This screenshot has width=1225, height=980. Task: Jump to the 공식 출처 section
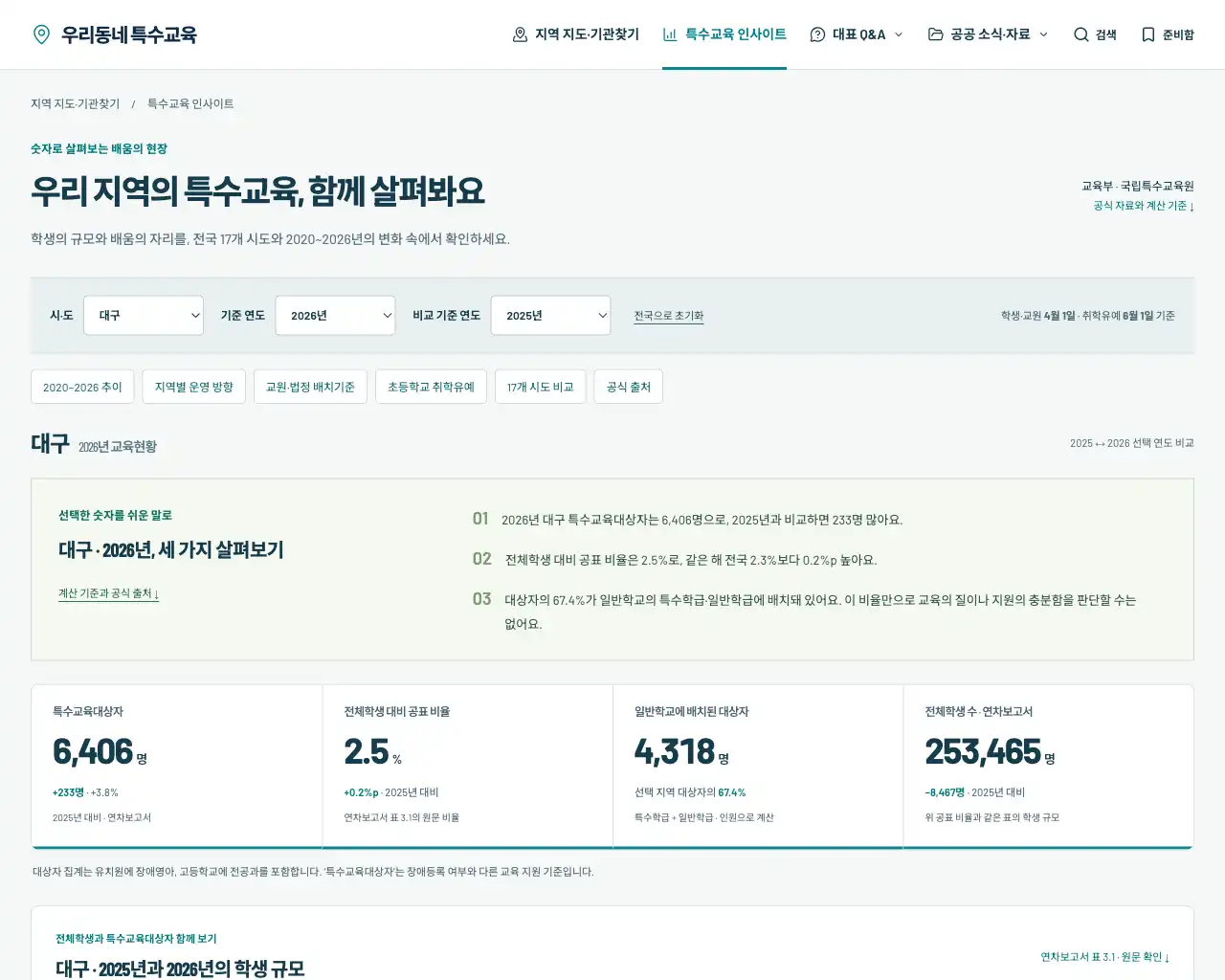(628, 387)
